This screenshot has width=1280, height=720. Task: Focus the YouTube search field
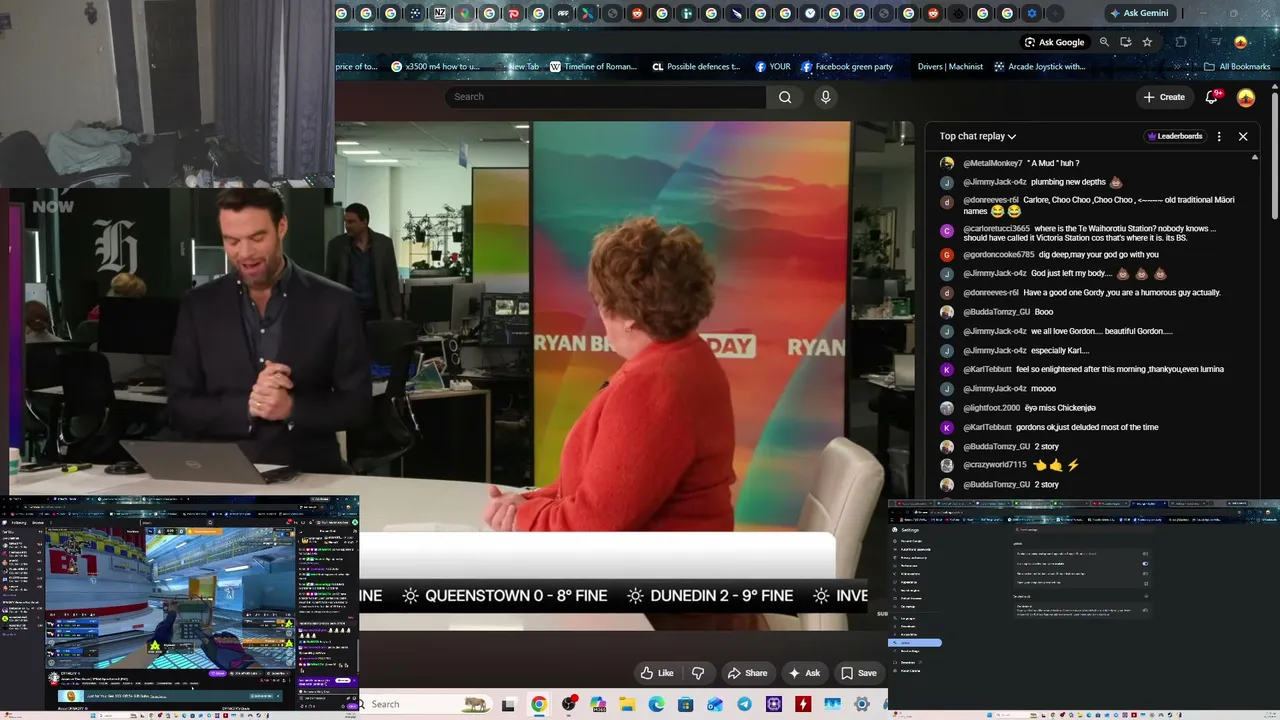pyautogui.click(x=606, y=97)
